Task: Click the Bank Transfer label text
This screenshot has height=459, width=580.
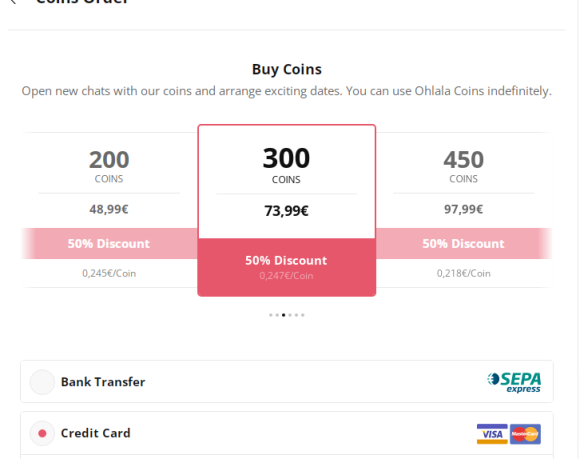Action: click(103, 382)
